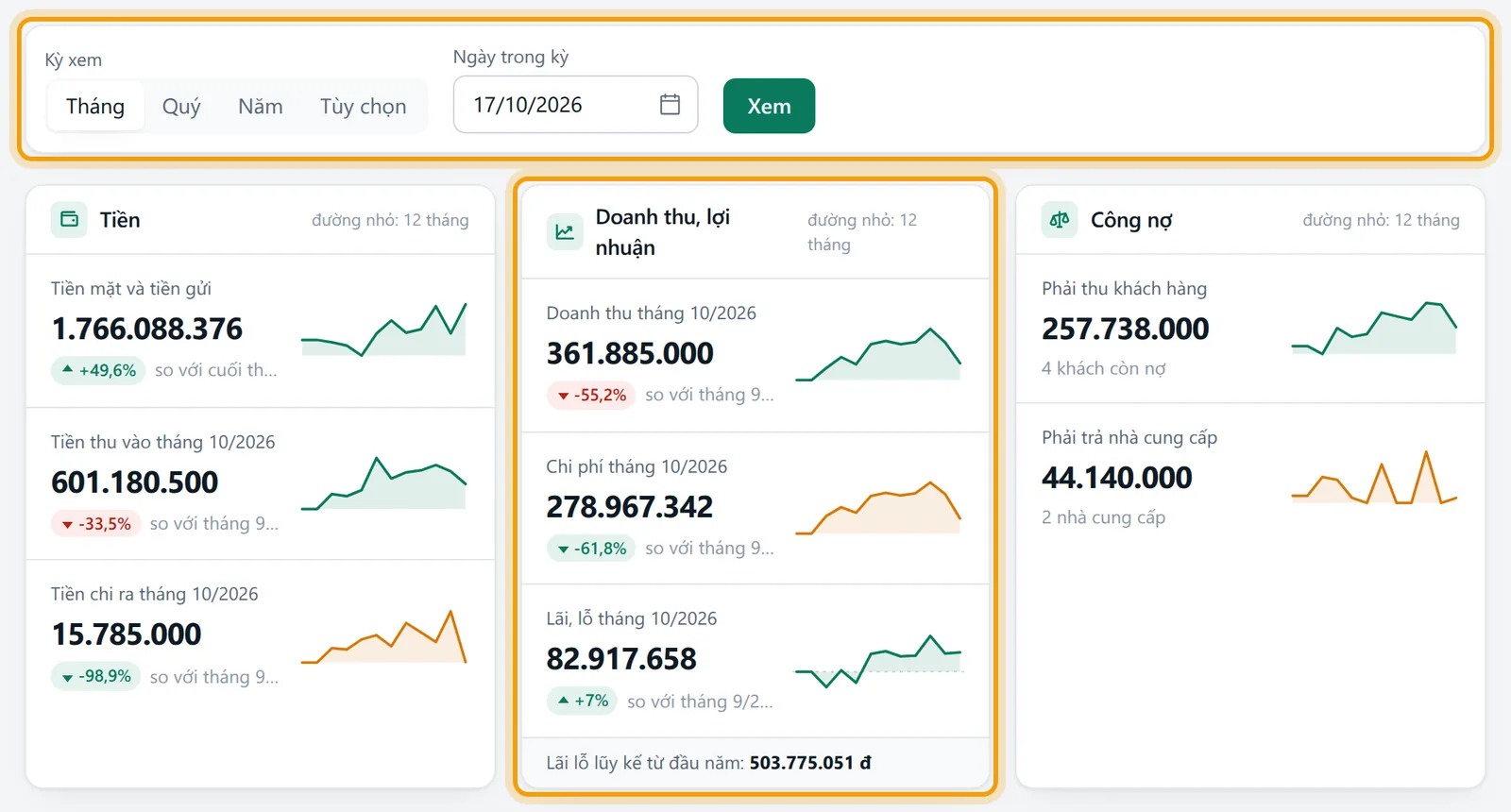Click the text 2 nhà cung cấp
Viewport: 1511px width, 812px height.
click(x=1104, y=517)
